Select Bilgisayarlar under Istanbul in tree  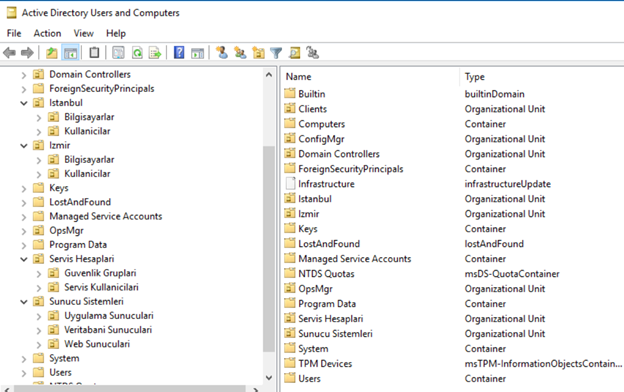89,117
